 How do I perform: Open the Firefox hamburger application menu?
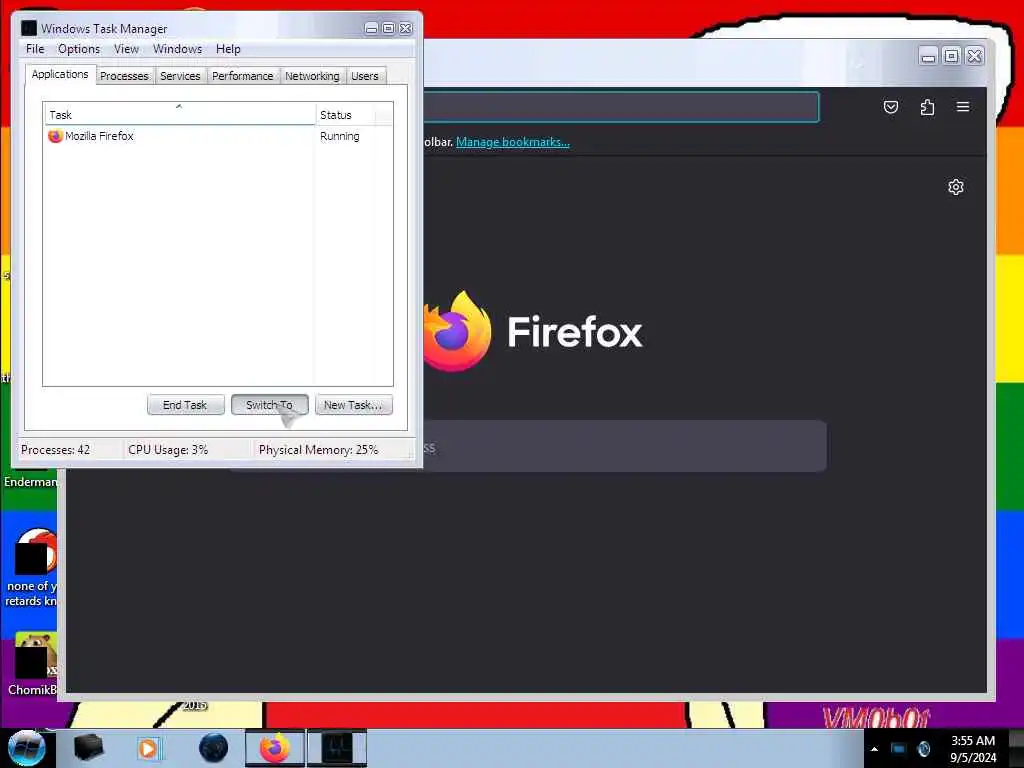(963, 107)
